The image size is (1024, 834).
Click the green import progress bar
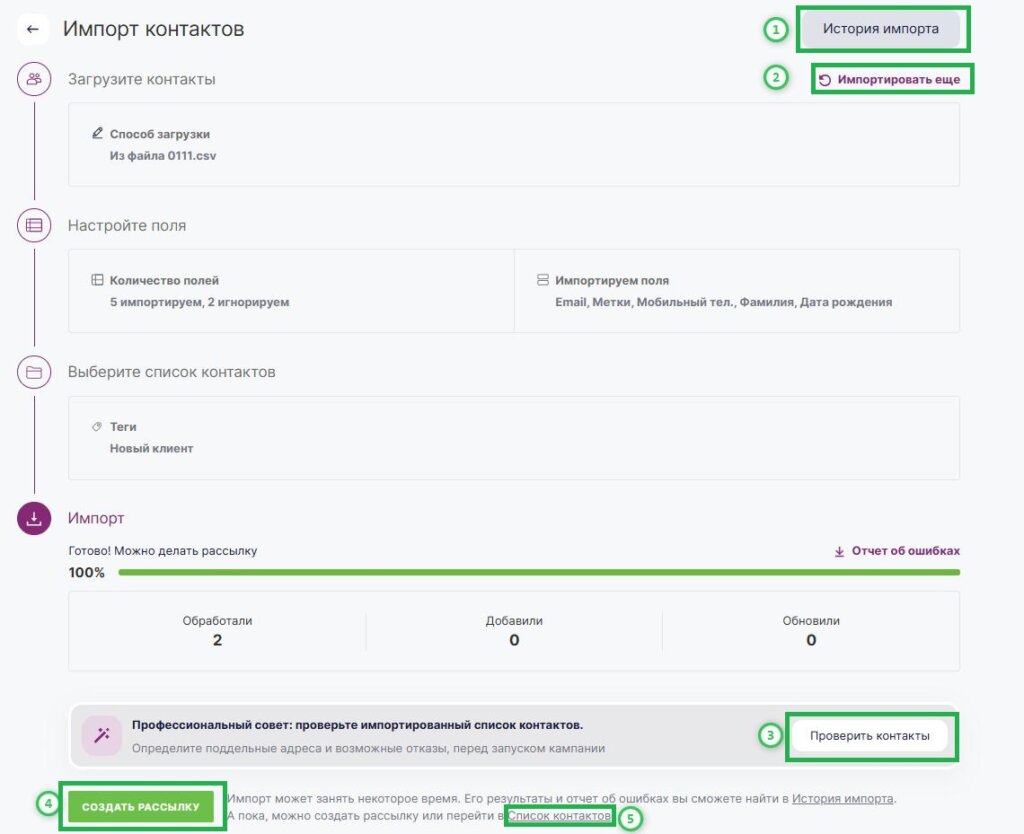(x=538, y=572)
